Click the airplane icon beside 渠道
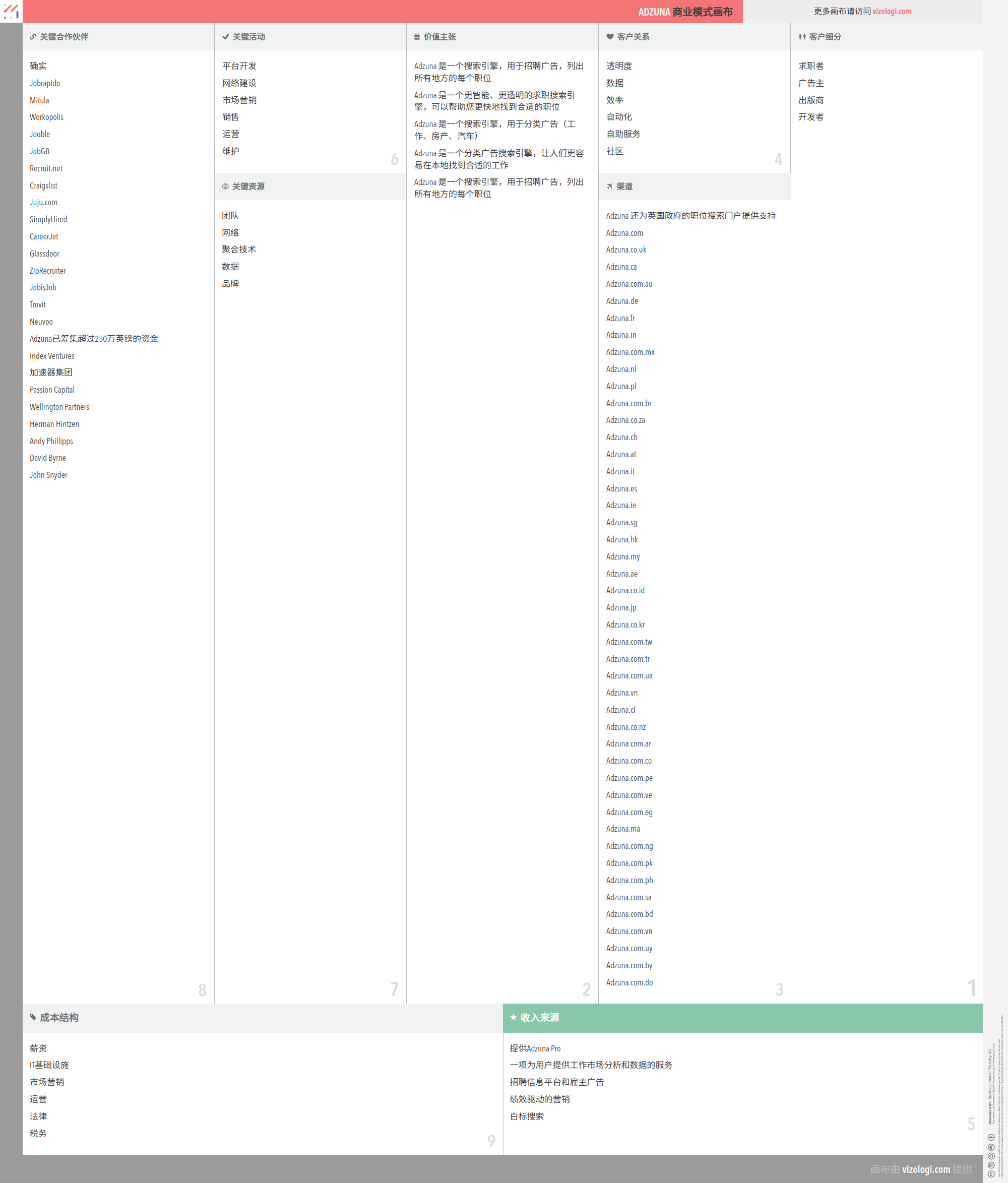The image size is (1008, 1183). click(610, 186)
